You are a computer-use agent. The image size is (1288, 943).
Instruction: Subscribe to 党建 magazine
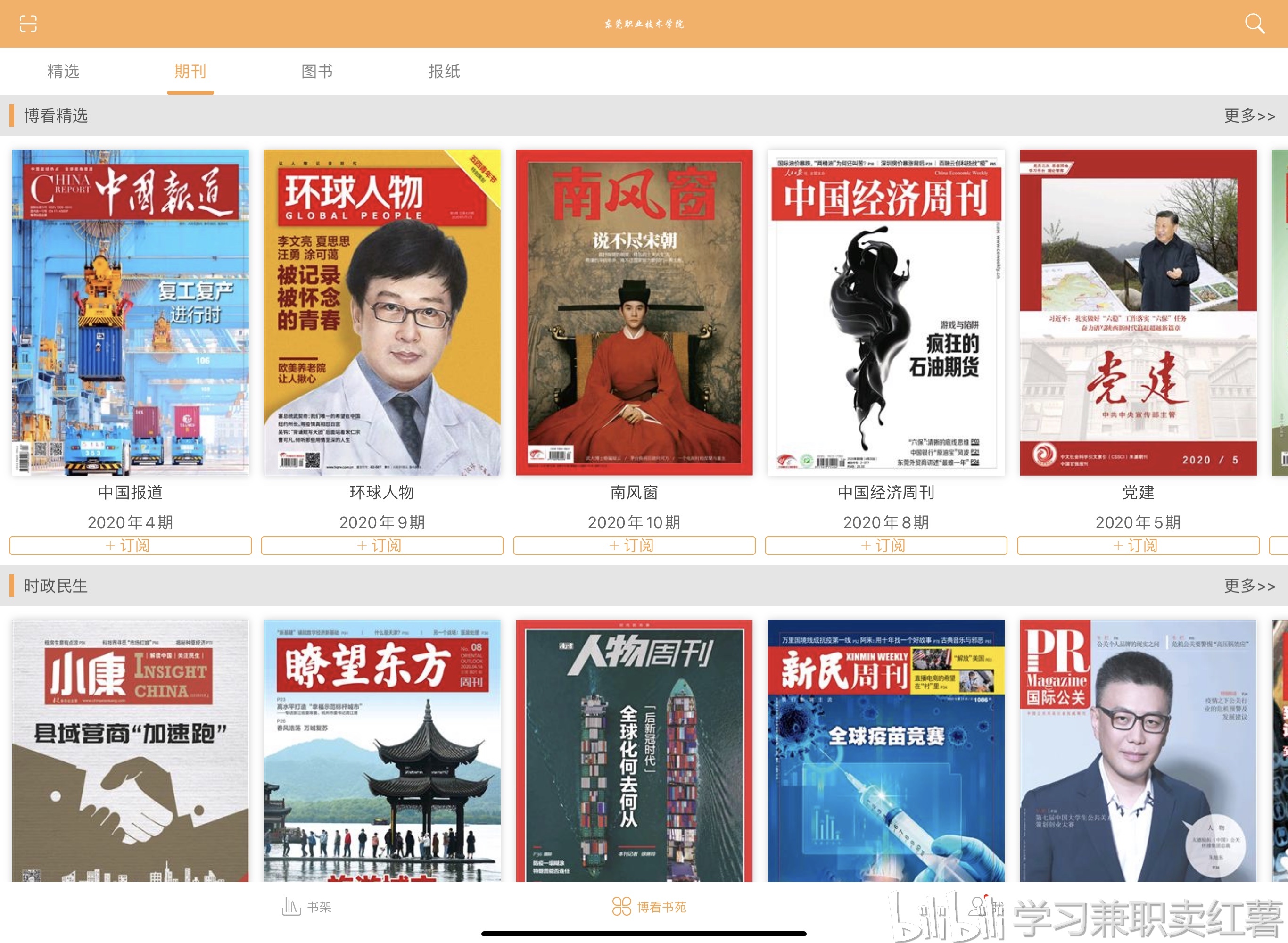click(x=1138, y=545)
